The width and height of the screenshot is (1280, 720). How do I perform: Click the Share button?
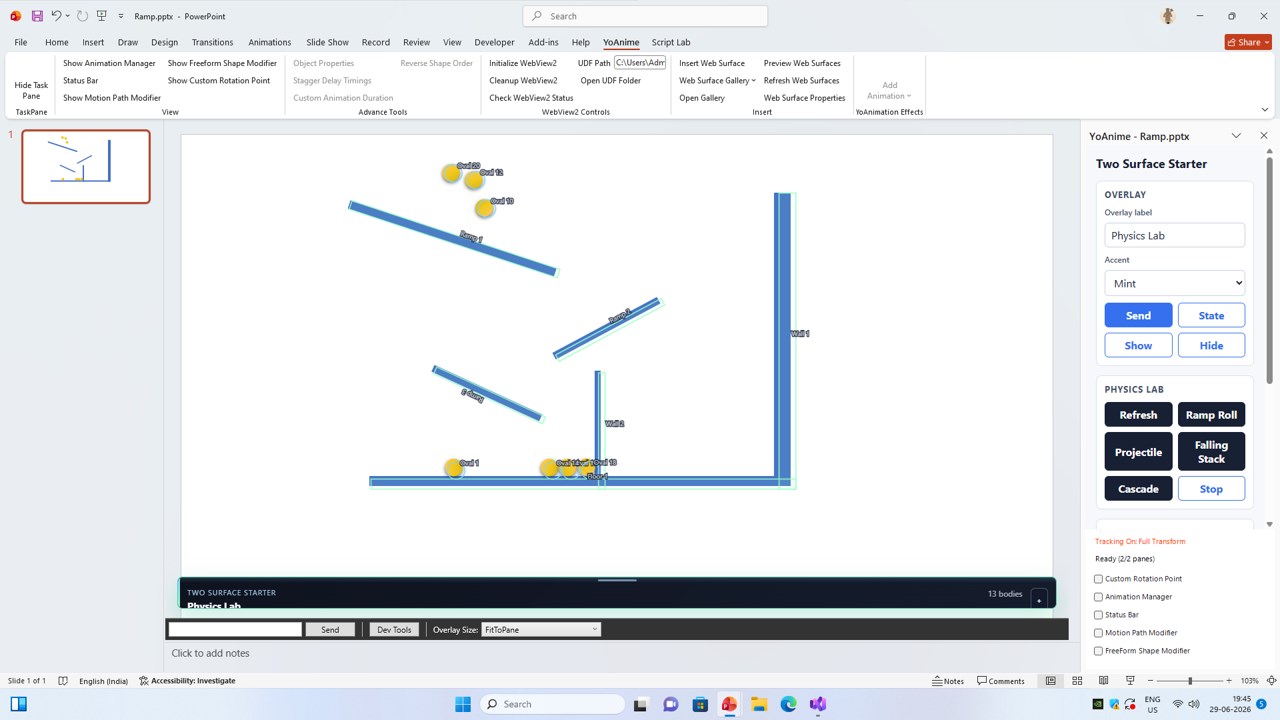click(1248, 42)
